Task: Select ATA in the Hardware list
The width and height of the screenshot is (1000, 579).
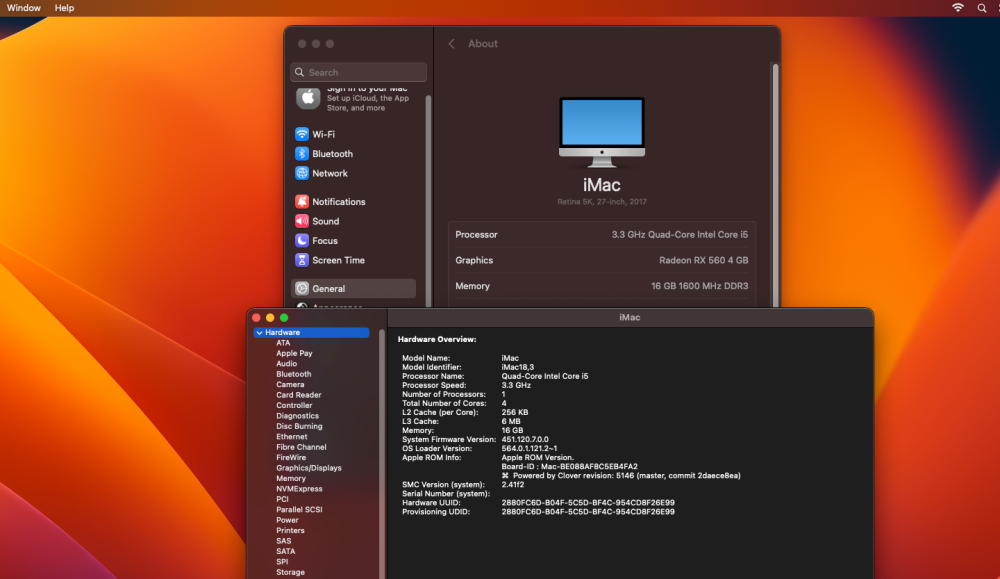Action: [x=283, y=343]
